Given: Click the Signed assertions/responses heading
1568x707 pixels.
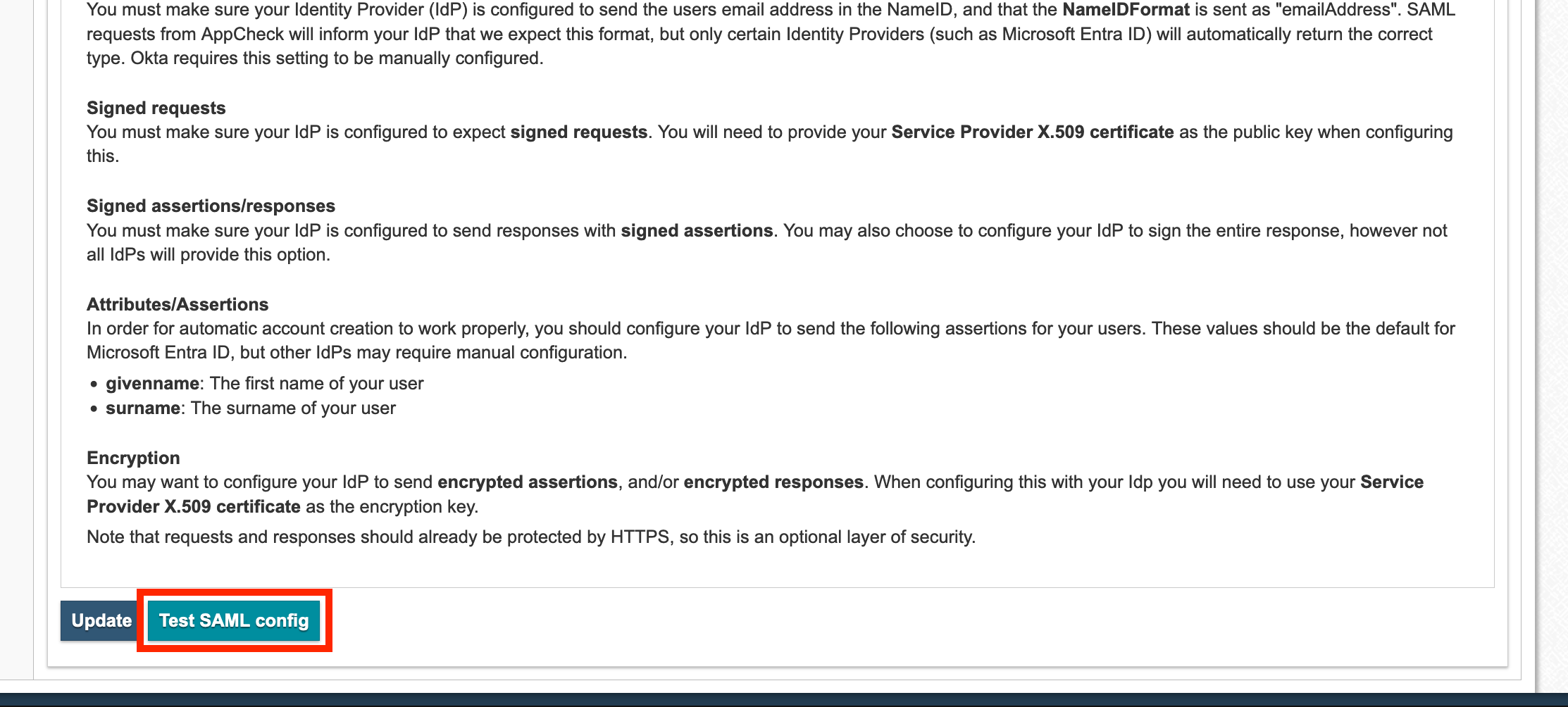Looking at the screenshot, I should tap(210, 206).
